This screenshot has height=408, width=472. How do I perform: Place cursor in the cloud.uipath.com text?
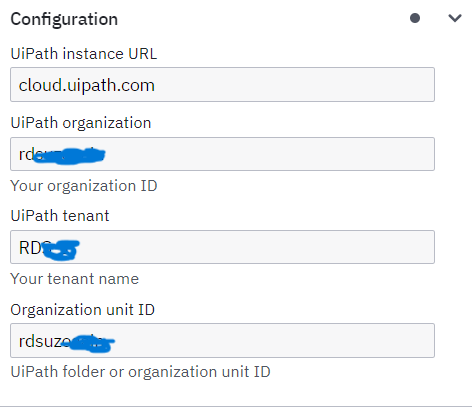point(87,85)
